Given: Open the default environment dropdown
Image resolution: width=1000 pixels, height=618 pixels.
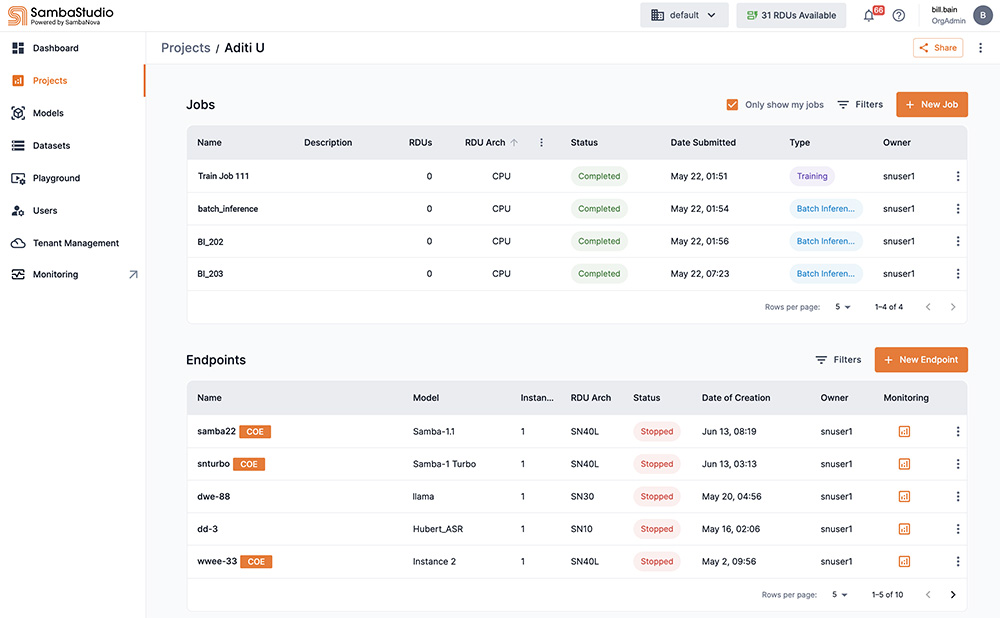Looking at the screenshot, I should [x=684, y=15].
